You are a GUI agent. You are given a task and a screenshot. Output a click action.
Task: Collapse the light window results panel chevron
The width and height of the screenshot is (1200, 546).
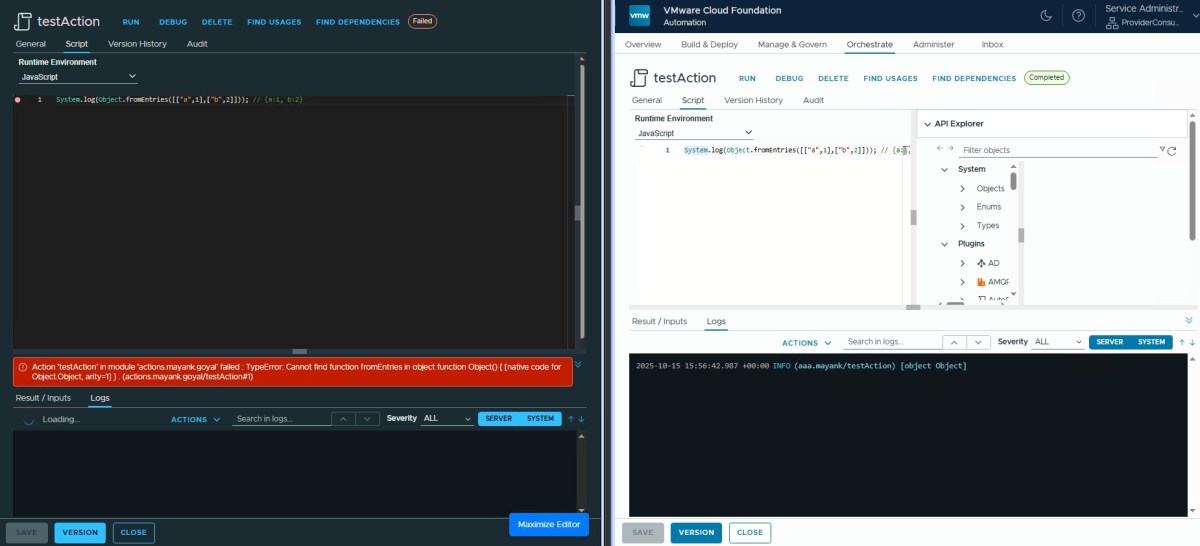[1189, 321]
